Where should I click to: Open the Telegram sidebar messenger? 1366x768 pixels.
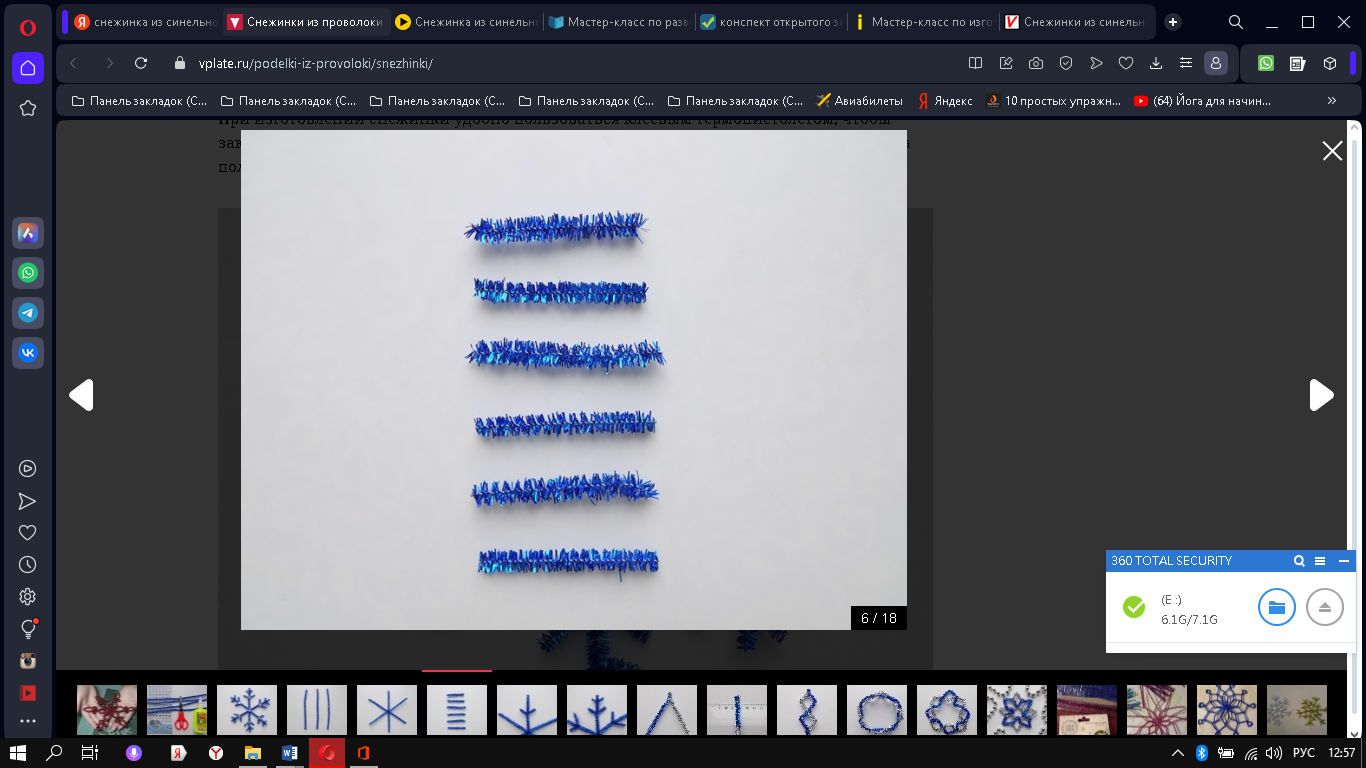point(28,313)
